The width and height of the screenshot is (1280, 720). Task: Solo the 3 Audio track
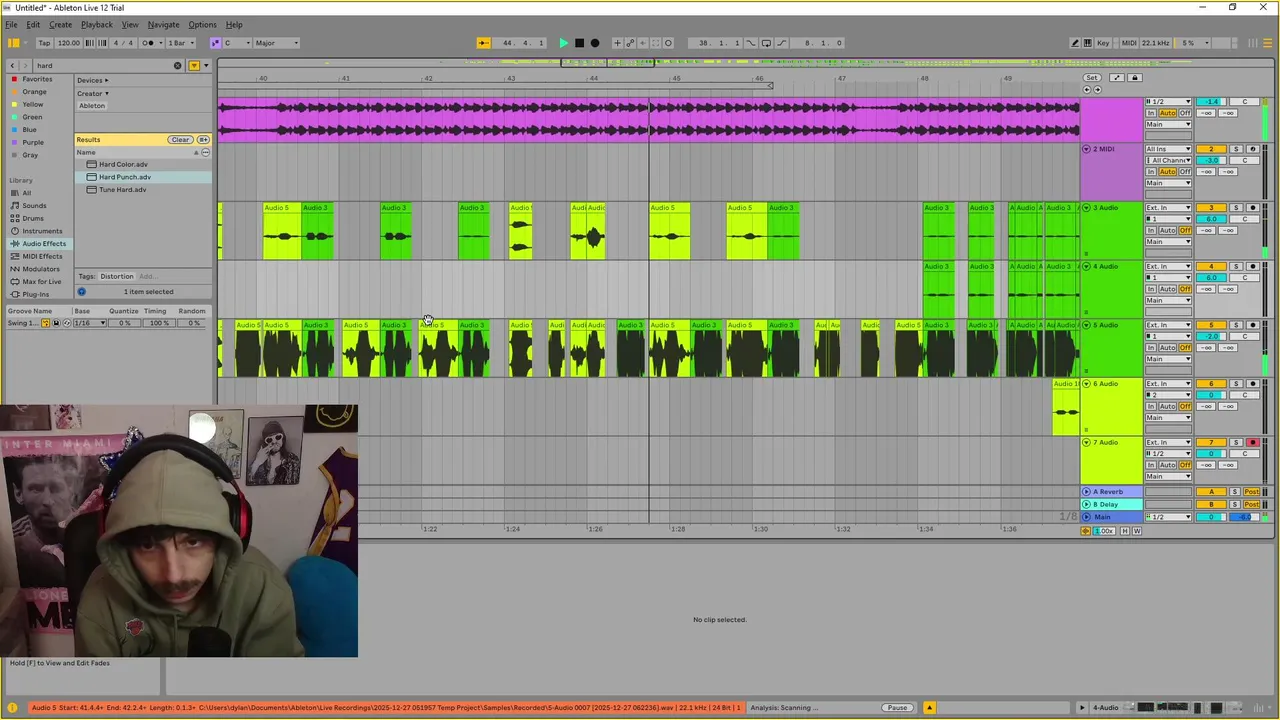tap(1236, 208)
